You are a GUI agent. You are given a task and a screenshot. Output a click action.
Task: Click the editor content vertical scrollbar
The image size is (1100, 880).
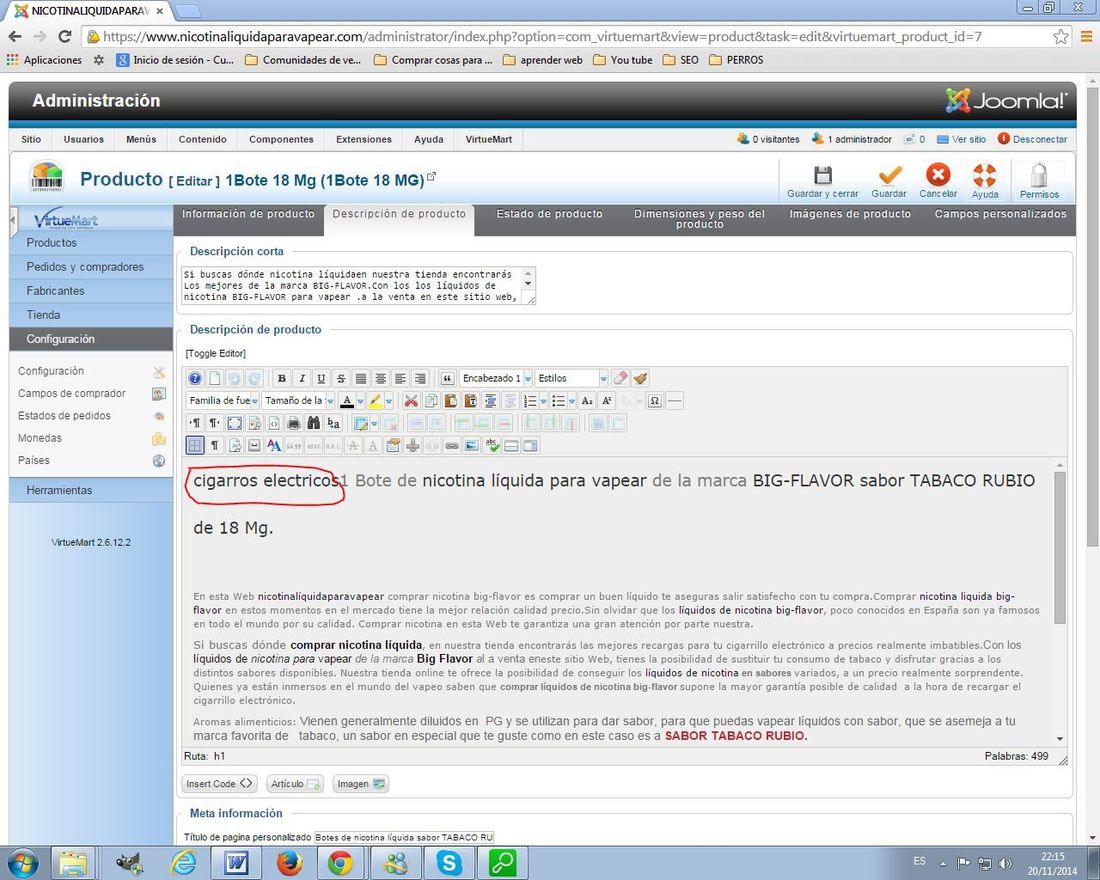pos(1059,547)
